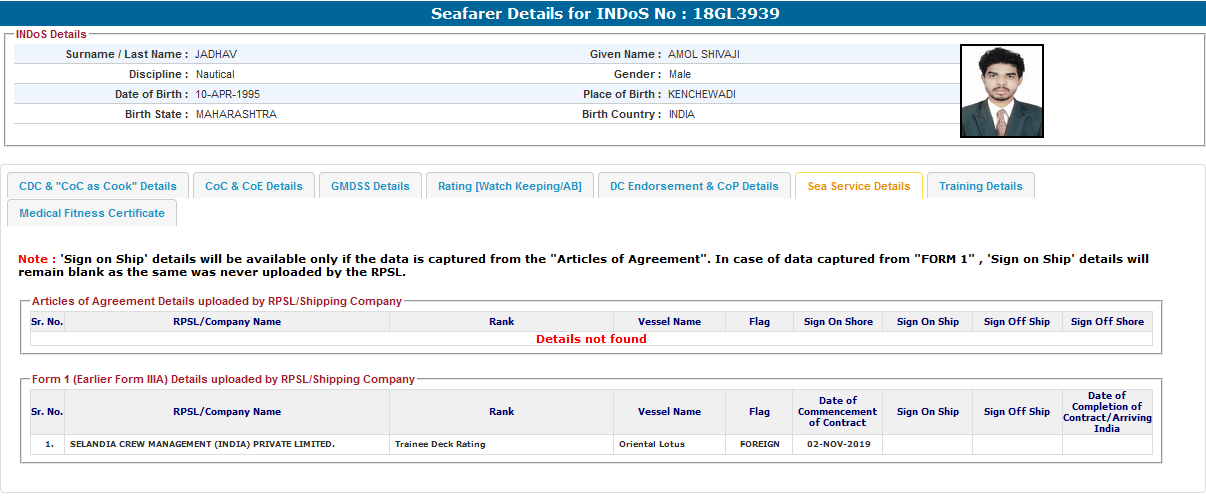The width and height of the screenshot is (1206, 496).
Task: Open the CDC & "CoC as Cook" Details tab
Action: pos(98,186)
